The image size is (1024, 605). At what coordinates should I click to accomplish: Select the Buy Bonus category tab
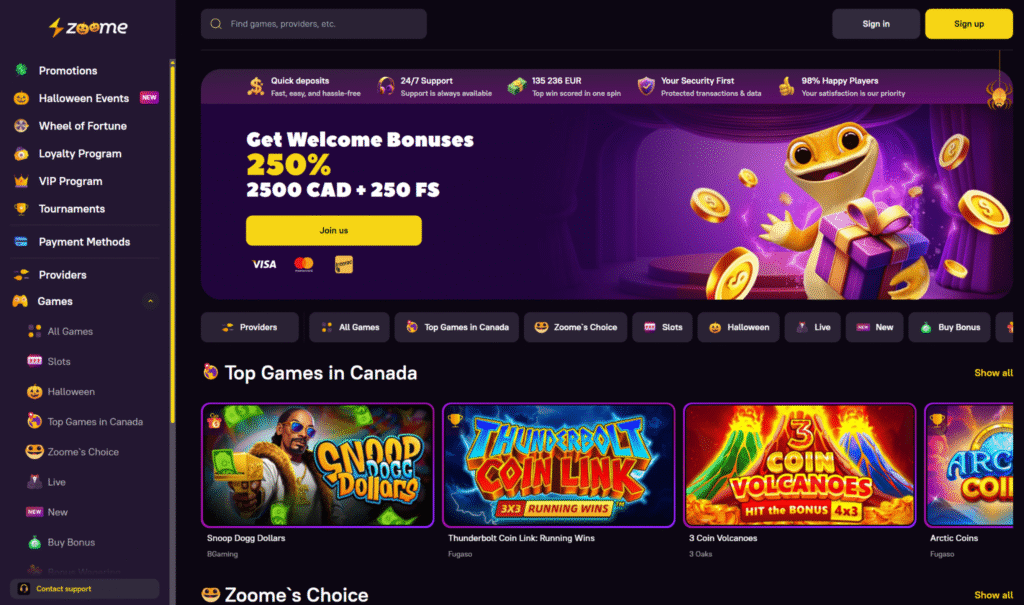(x=950, y=327)
